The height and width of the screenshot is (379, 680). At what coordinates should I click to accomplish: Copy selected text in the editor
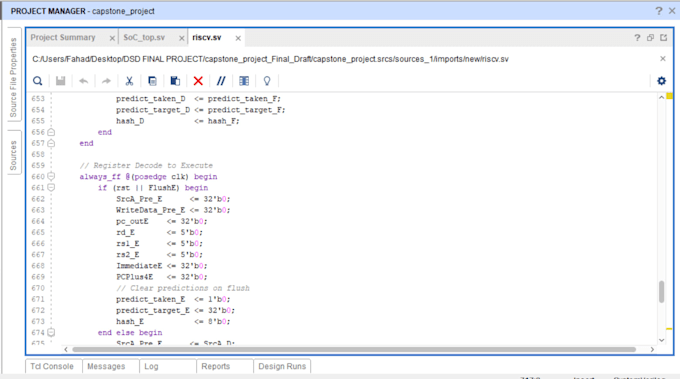[x=152, y=81]
